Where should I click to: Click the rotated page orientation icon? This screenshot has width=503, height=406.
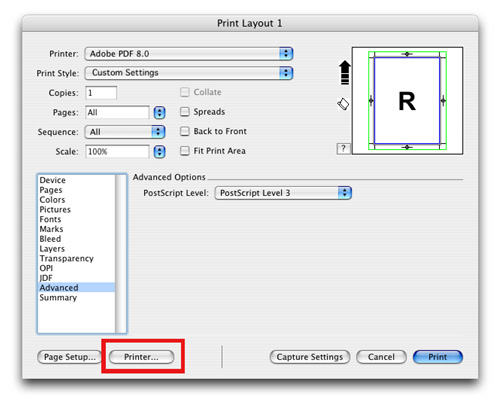pos(343,104)
